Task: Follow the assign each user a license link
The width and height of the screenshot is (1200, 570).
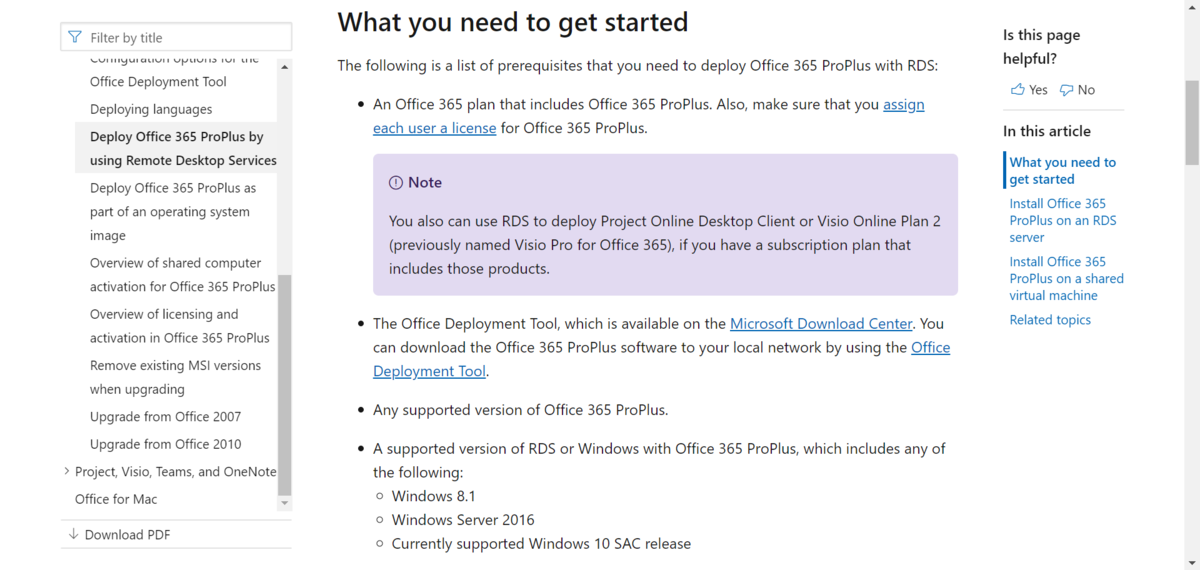Action: pyautogui.click(x=648, y=116)
